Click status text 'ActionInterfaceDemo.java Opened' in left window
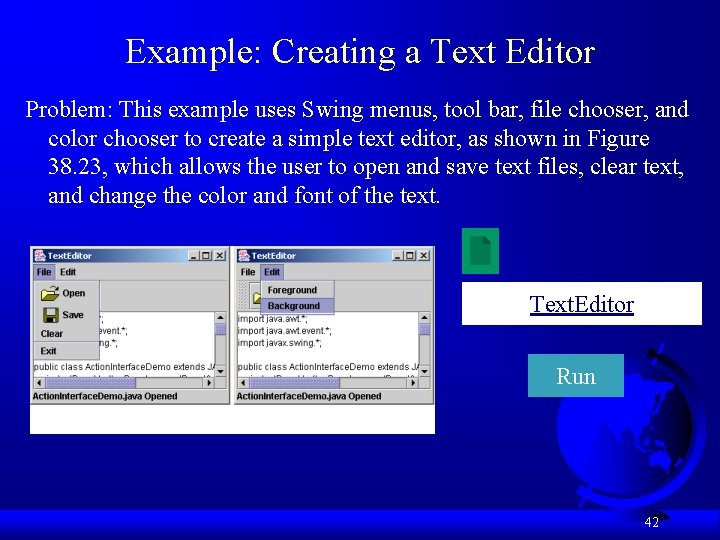This screenshot has height=540, width=720. pos(105,396)
